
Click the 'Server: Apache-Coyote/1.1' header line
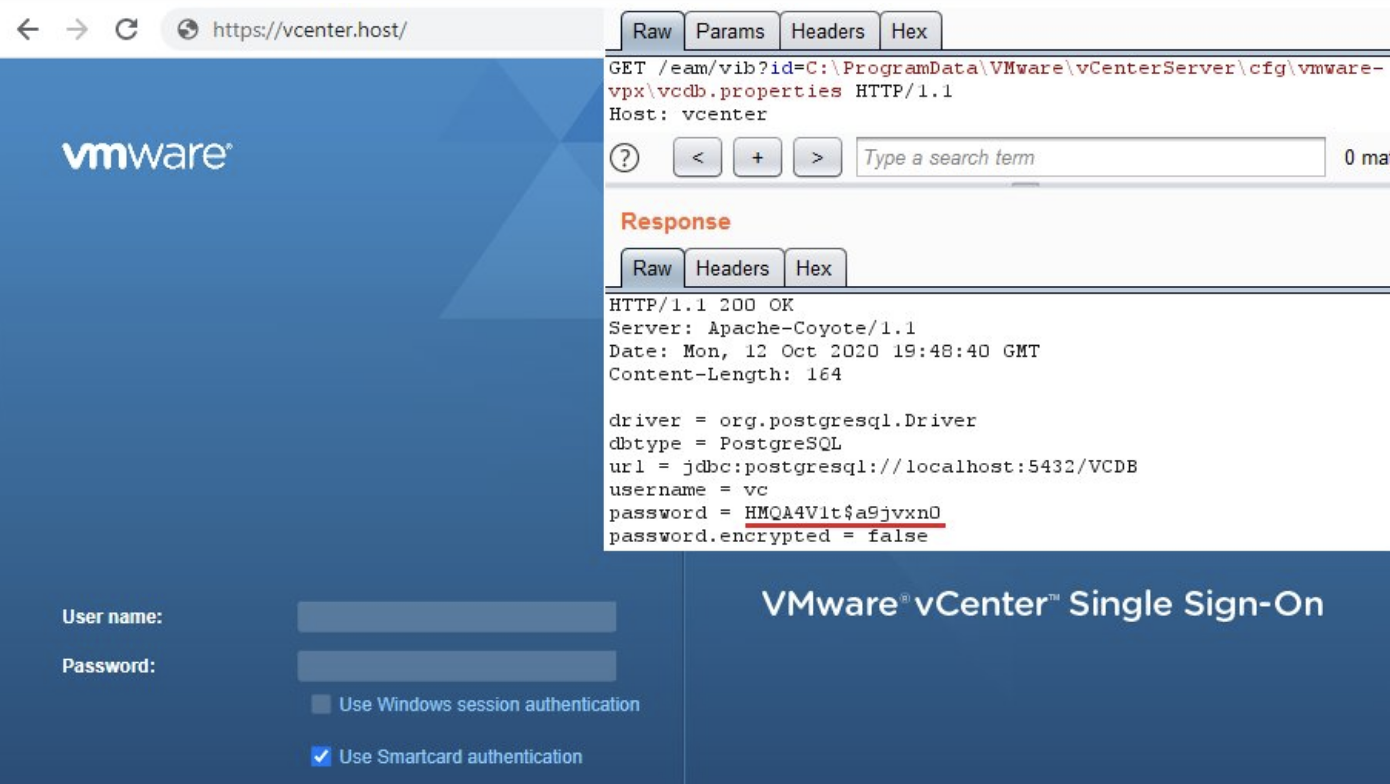[762, 328]
